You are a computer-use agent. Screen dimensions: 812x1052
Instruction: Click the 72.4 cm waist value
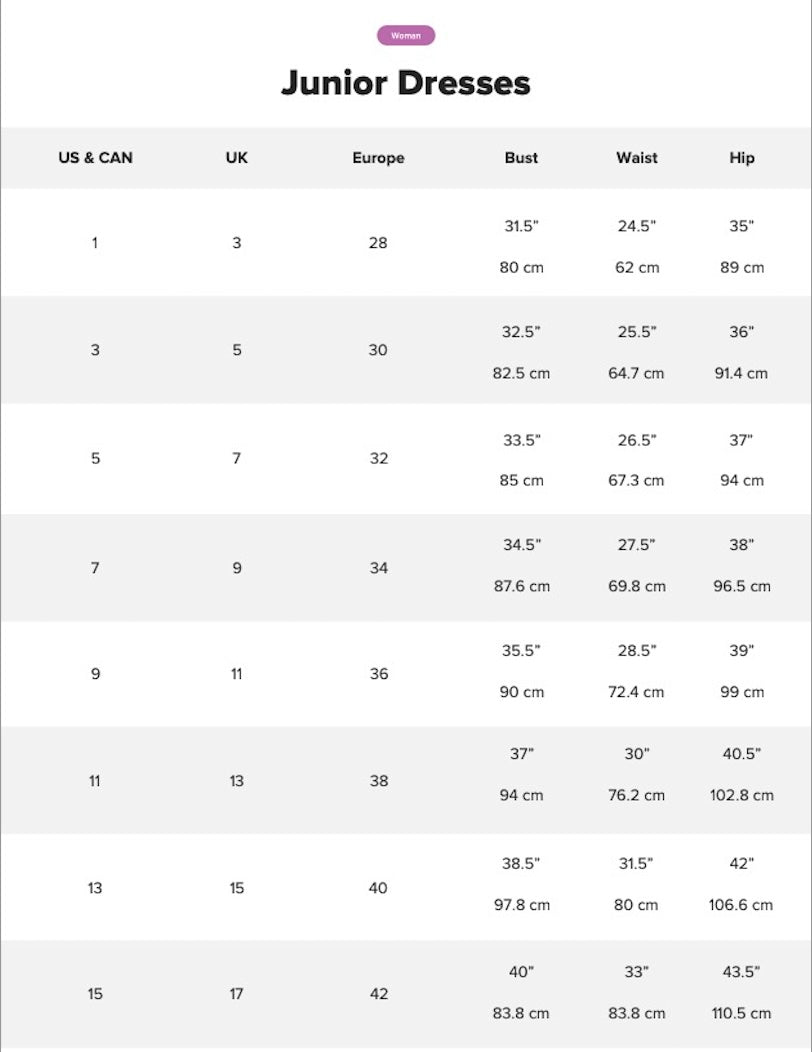(636, 692)
